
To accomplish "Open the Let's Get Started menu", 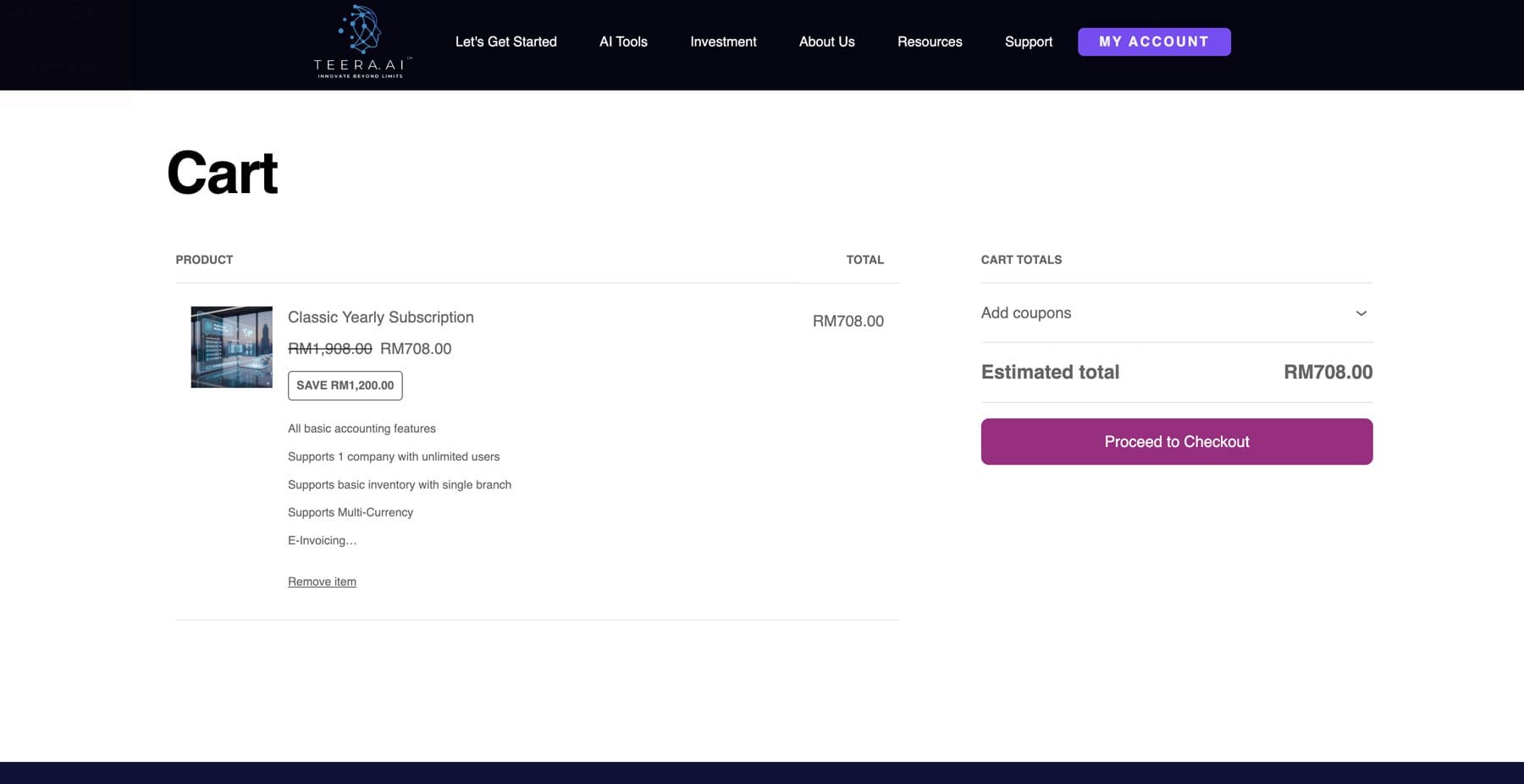I will point(505,41).
